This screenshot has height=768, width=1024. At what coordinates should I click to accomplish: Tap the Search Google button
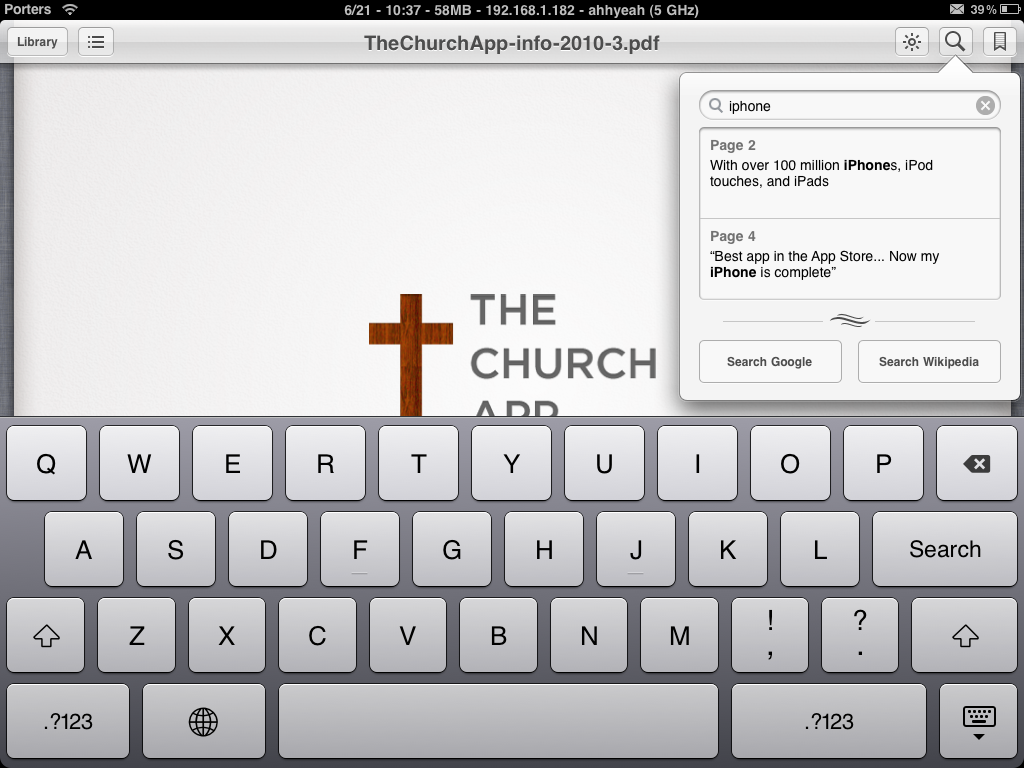point(769,362)
